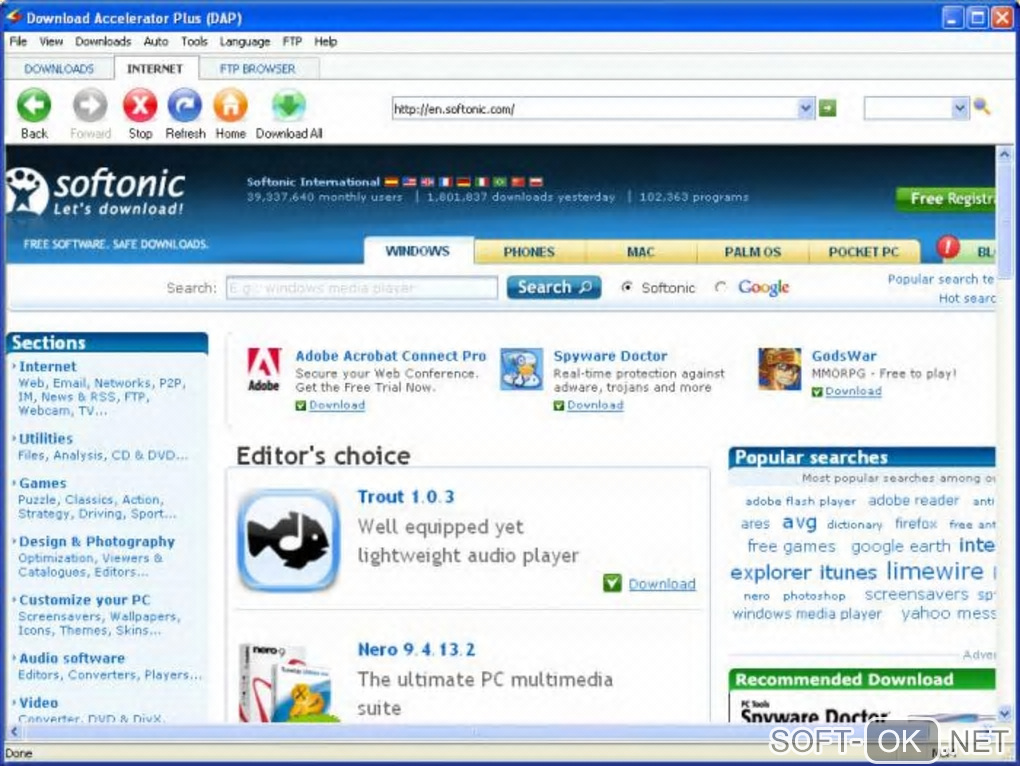Screen dimensions: 1020x766
Task: Click the green Go arrow beside address bar
Action: [x=827, y=108]
